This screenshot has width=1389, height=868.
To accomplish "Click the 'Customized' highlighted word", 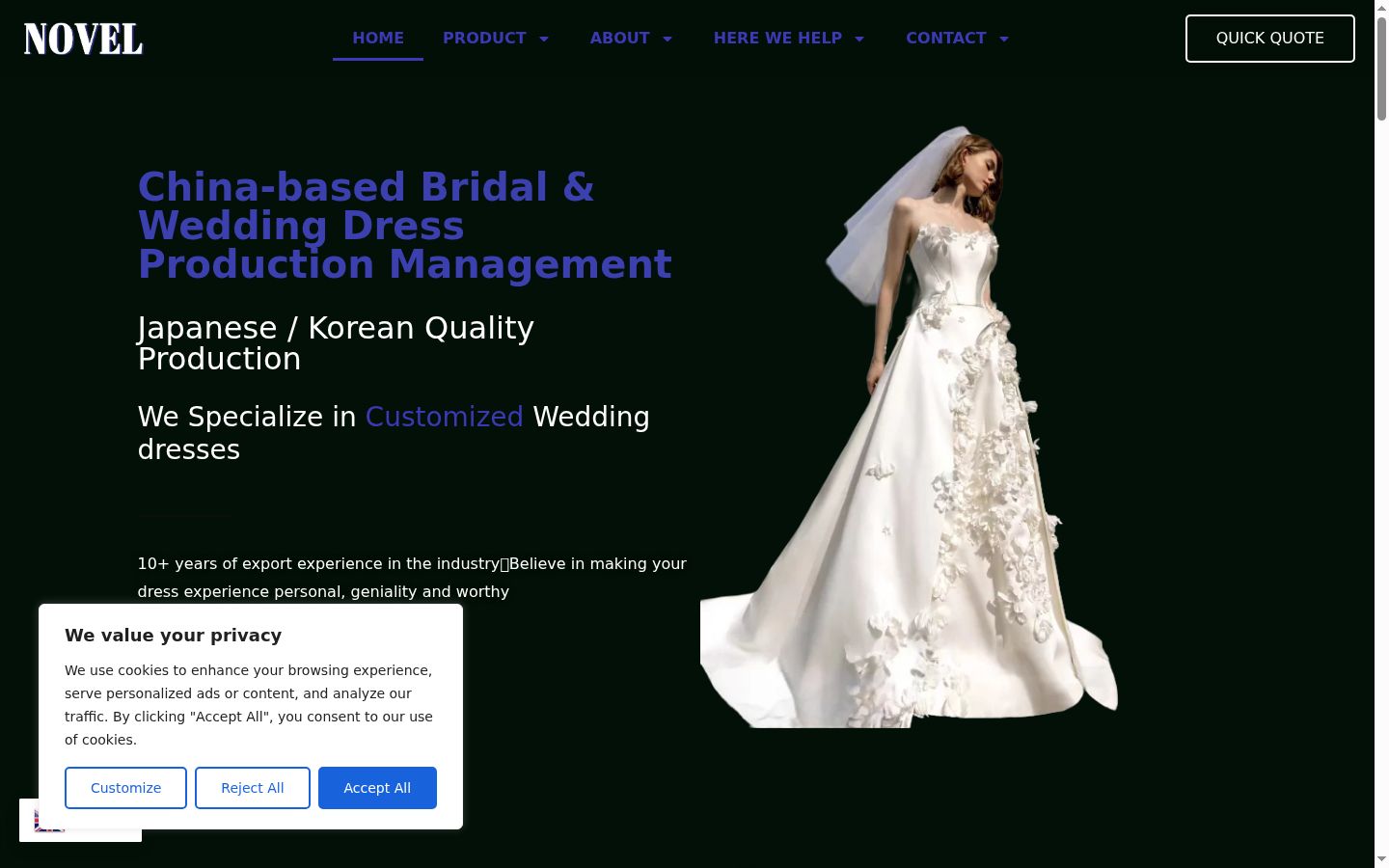I will click(444, 417).
